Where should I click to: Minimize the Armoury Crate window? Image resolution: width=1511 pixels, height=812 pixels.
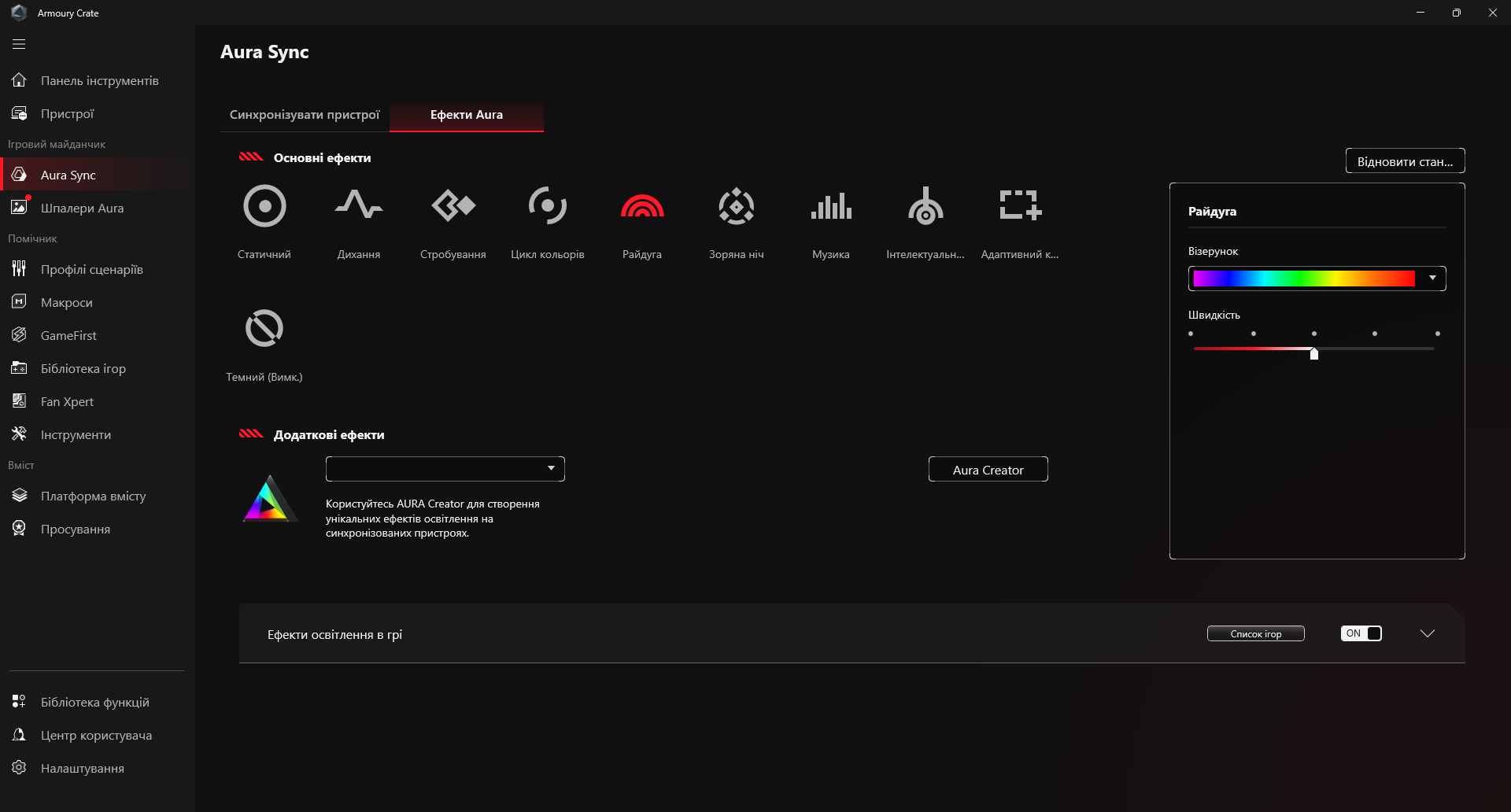point(1420,13)
